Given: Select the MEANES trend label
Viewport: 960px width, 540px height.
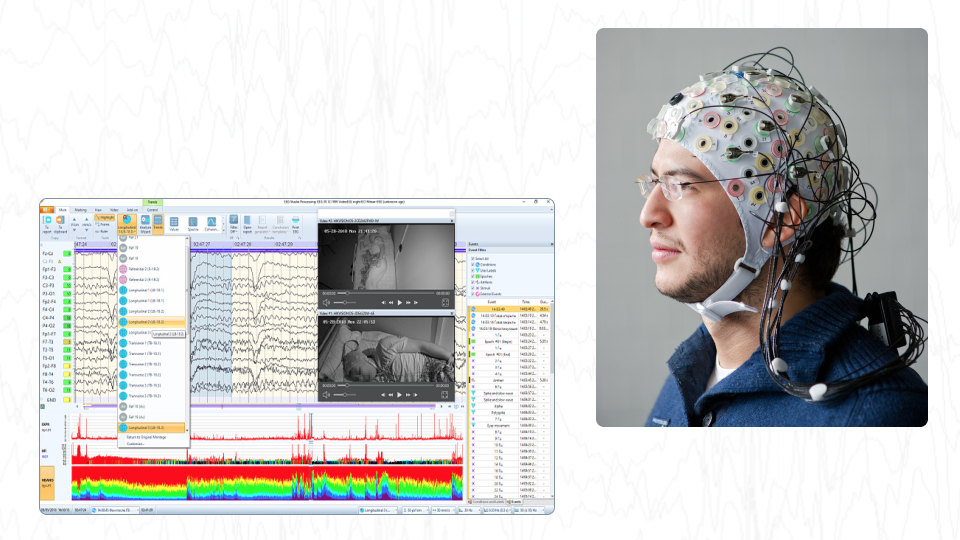Looking at the screenshot, I should pos(47,482).
